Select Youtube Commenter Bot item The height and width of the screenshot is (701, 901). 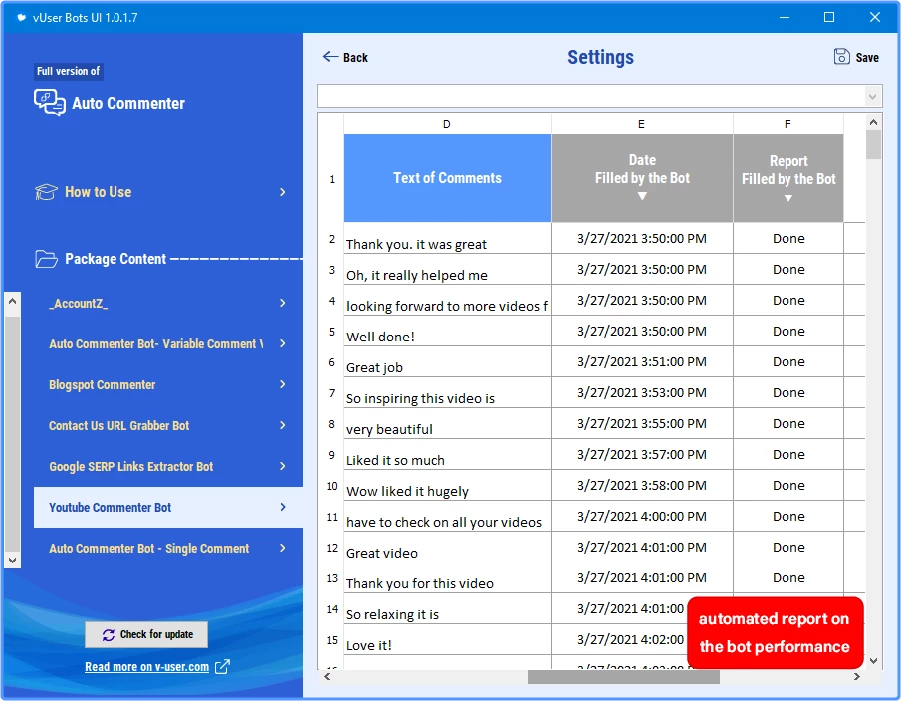coord(168,507)
